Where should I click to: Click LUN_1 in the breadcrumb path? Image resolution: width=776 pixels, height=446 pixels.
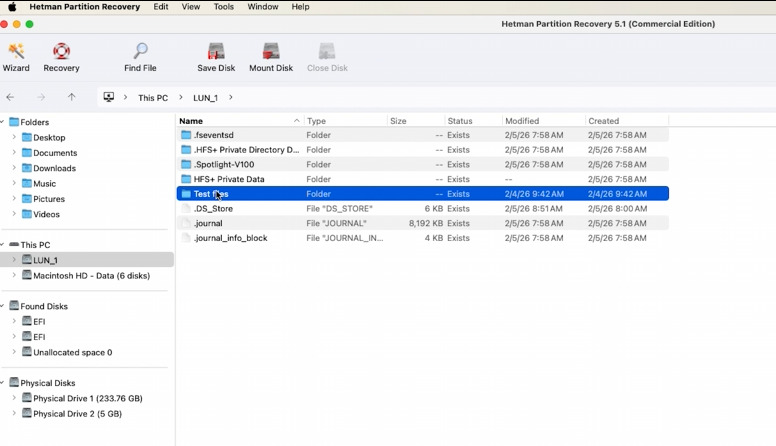(x=205, y=98)
